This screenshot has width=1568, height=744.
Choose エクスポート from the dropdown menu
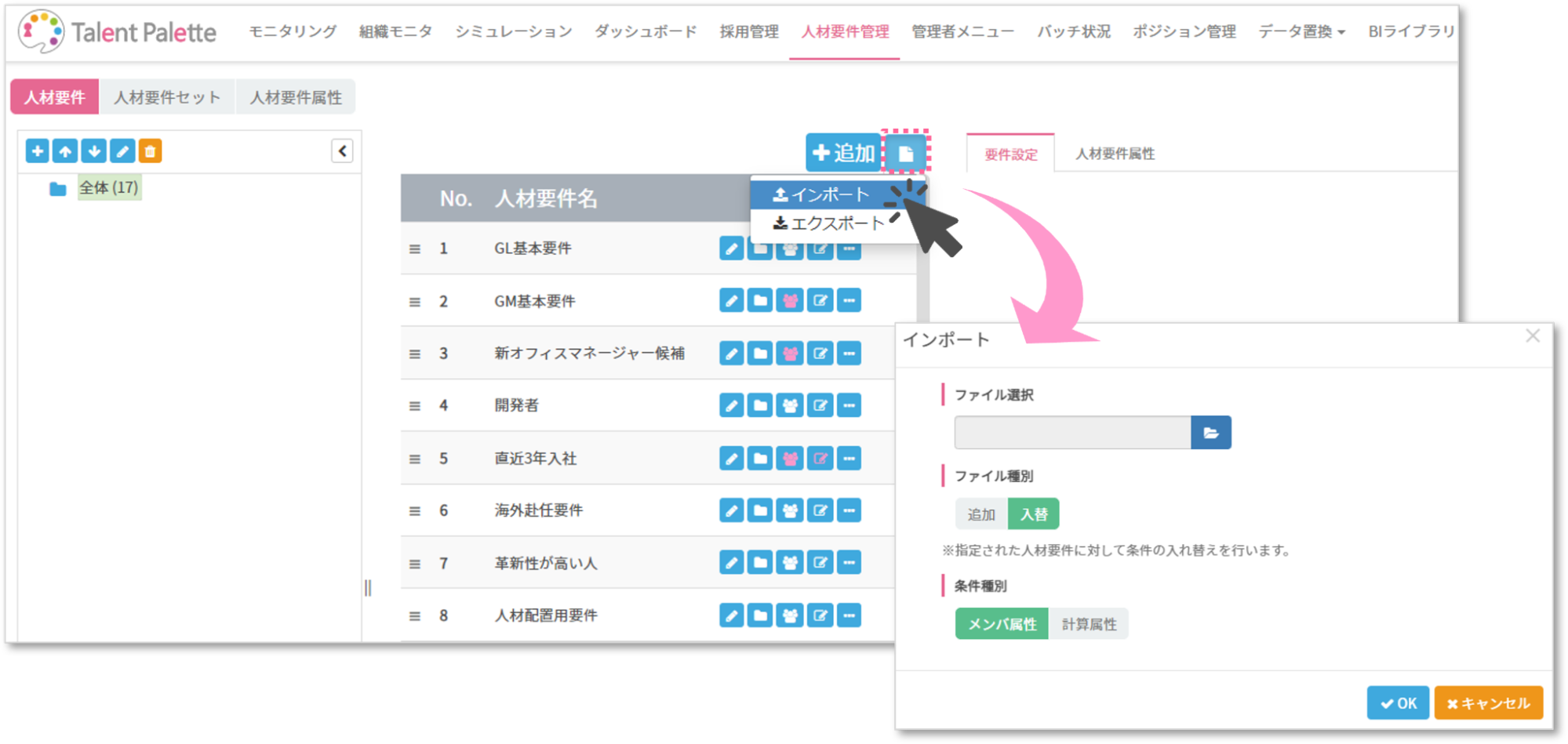pyautogui.click(x=829, y=223)
